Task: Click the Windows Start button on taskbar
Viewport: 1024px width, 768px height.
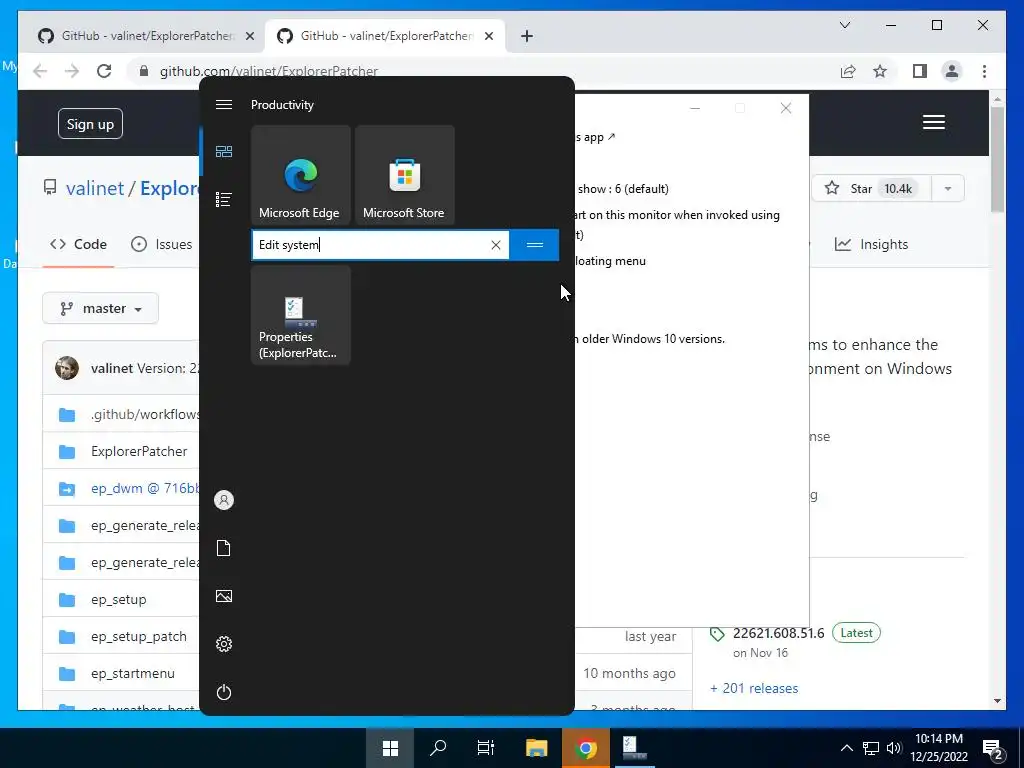Action: [x=391, y=748]
